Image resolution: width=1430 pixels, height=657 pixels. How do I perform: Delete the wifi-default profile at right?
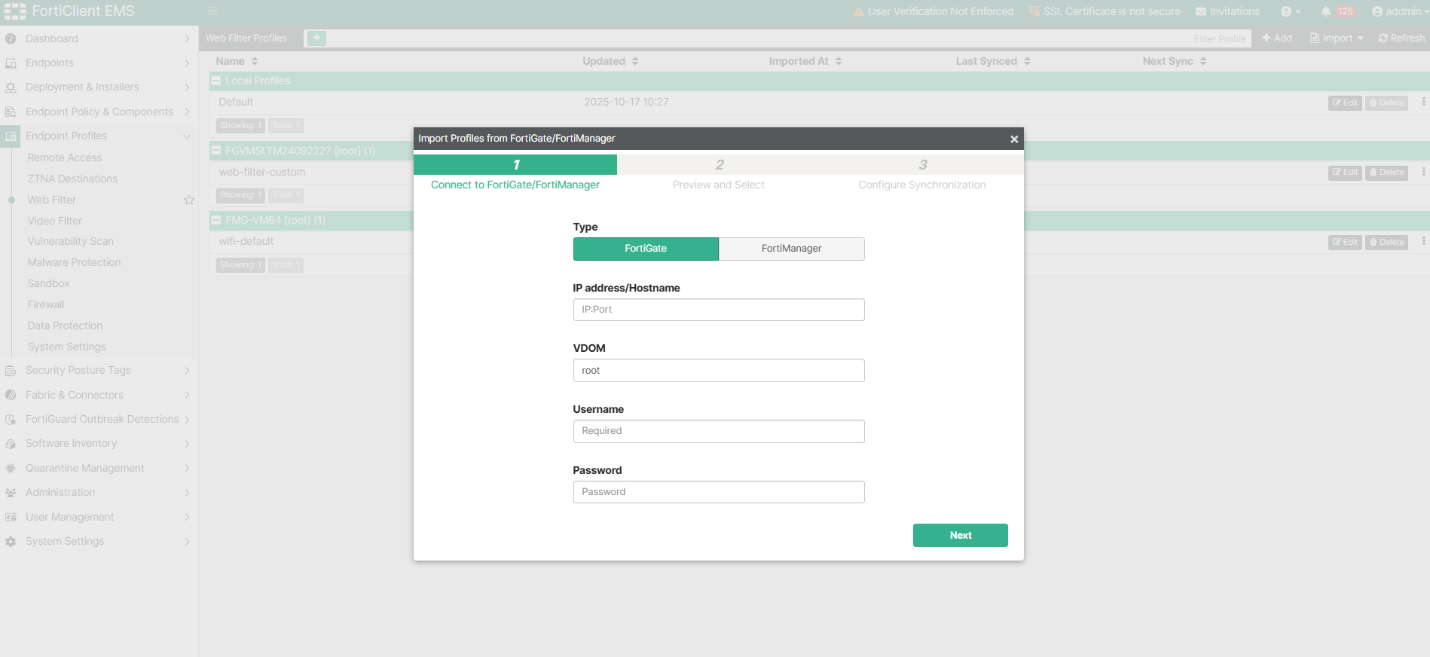[1386, 243]
